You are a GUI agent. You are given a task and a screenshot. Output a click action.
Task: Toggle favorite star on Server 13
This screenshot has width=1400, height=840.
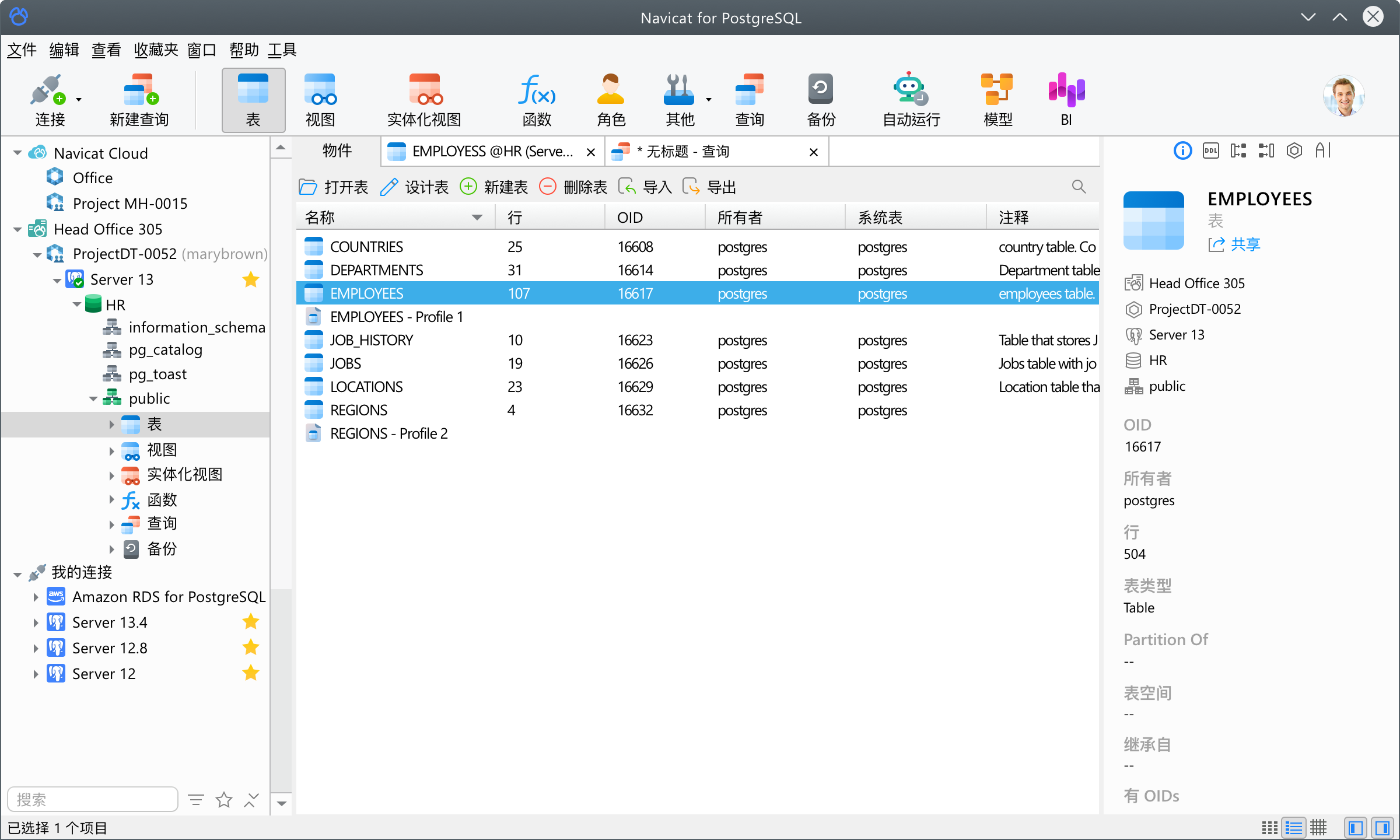[x=251, y=279]
